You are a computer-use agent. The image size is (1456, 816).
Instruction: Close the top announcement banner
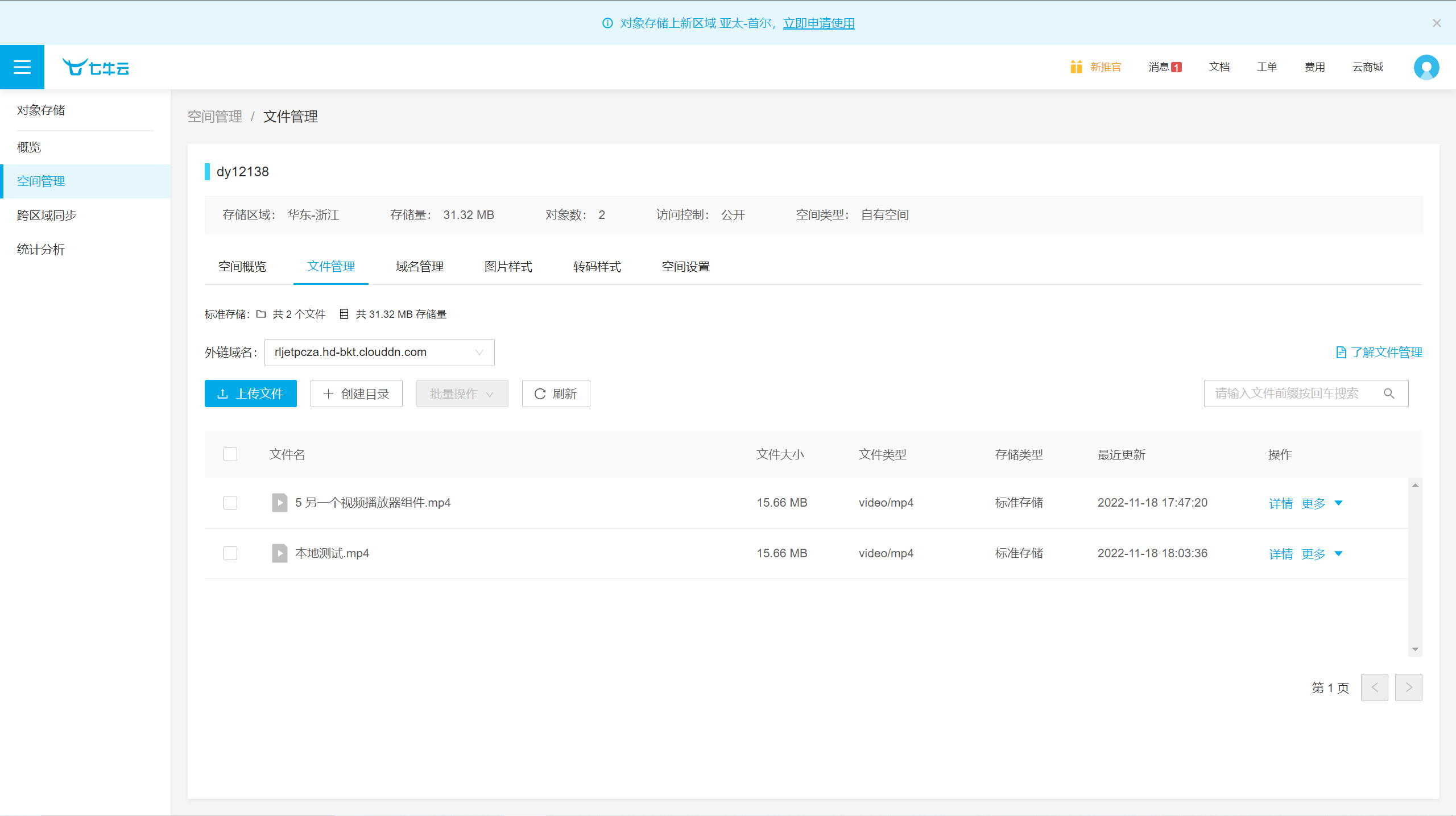point(1437,23)
